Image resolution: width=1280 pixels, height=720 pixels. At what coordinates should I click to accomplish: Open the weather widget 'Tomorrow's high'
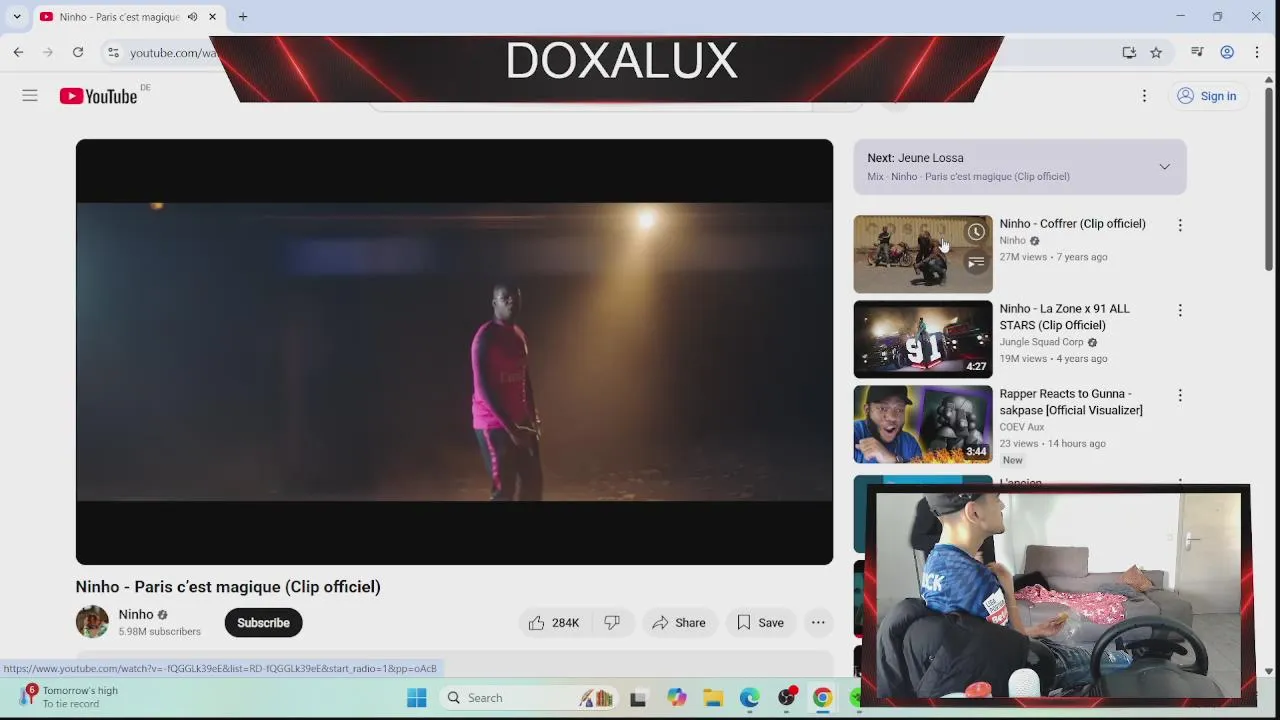pos(70,697)
